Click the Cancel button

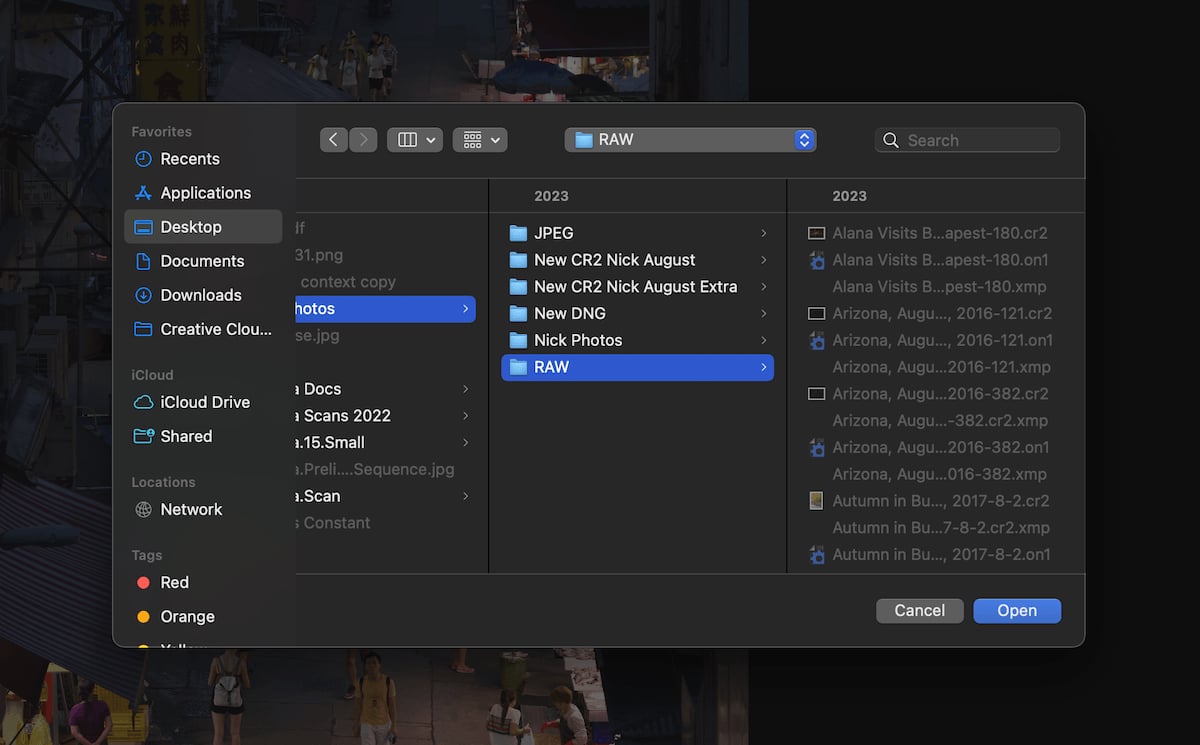pyautogui.click(x=919, y=610)
